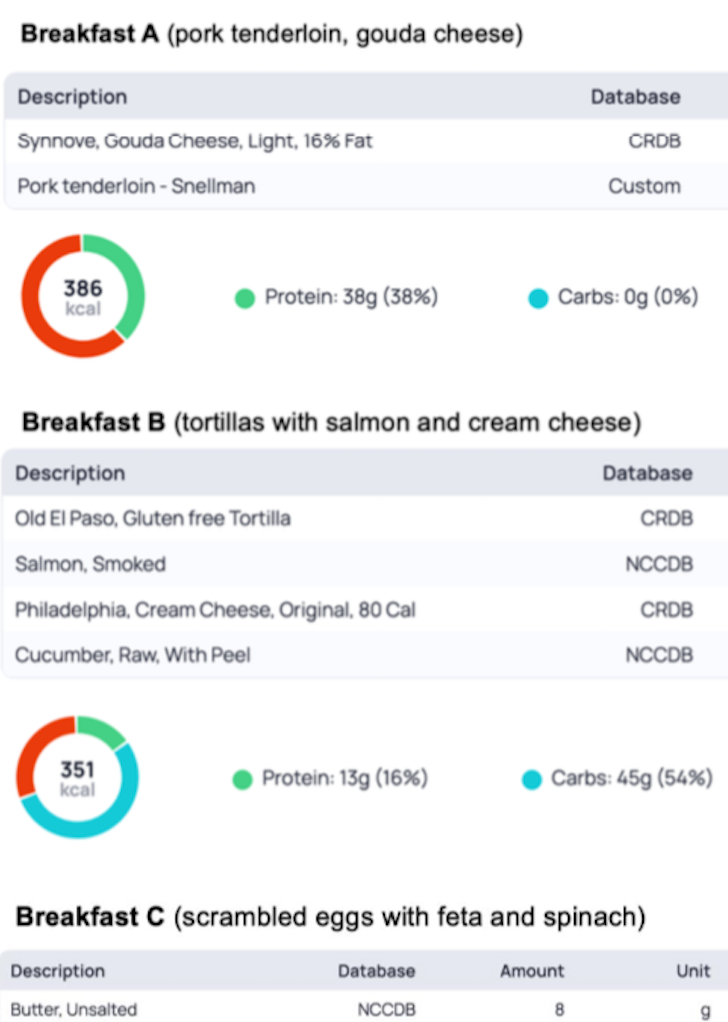728x1022 pixels.
Task: Select the Old El Paso Gluten free Tortilla row
Action: coord(364,518)
